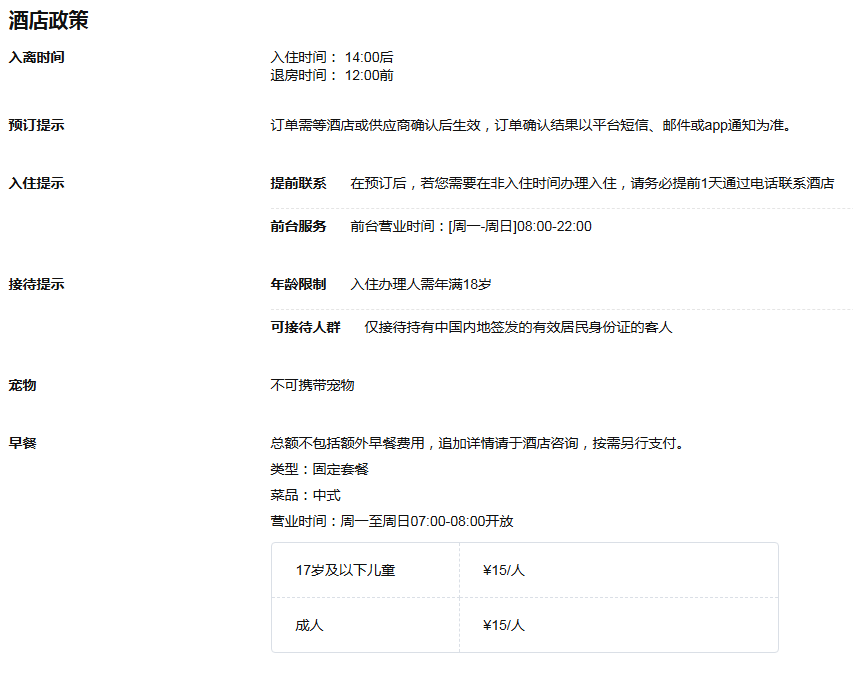Click the order confirmation notice text
The image size is (853, 677).
[531, 125]
